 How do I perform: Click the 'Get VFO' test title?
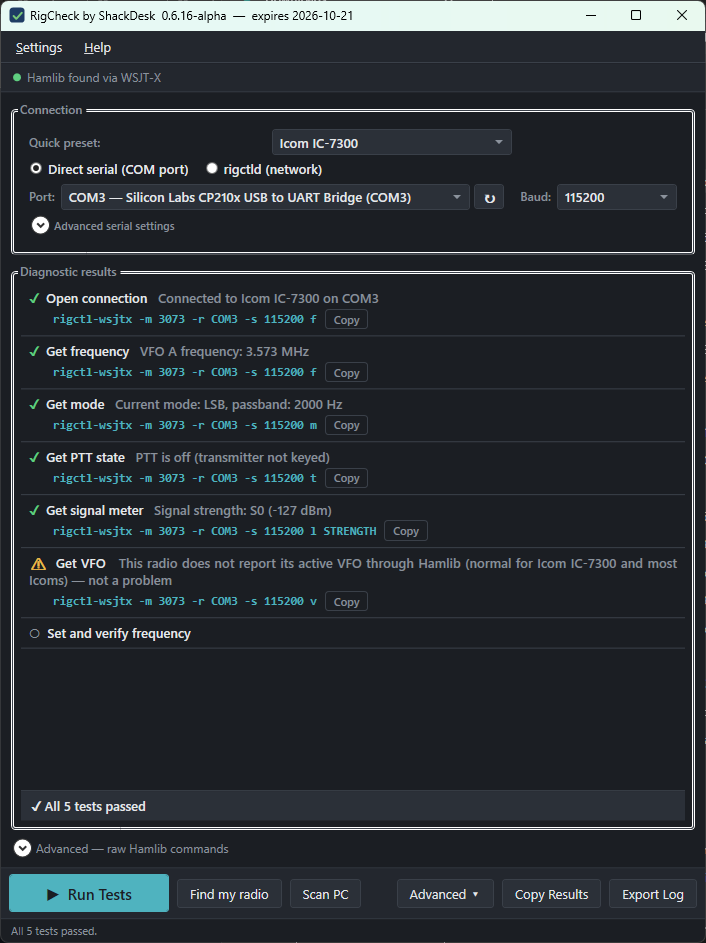pos(81,564)
